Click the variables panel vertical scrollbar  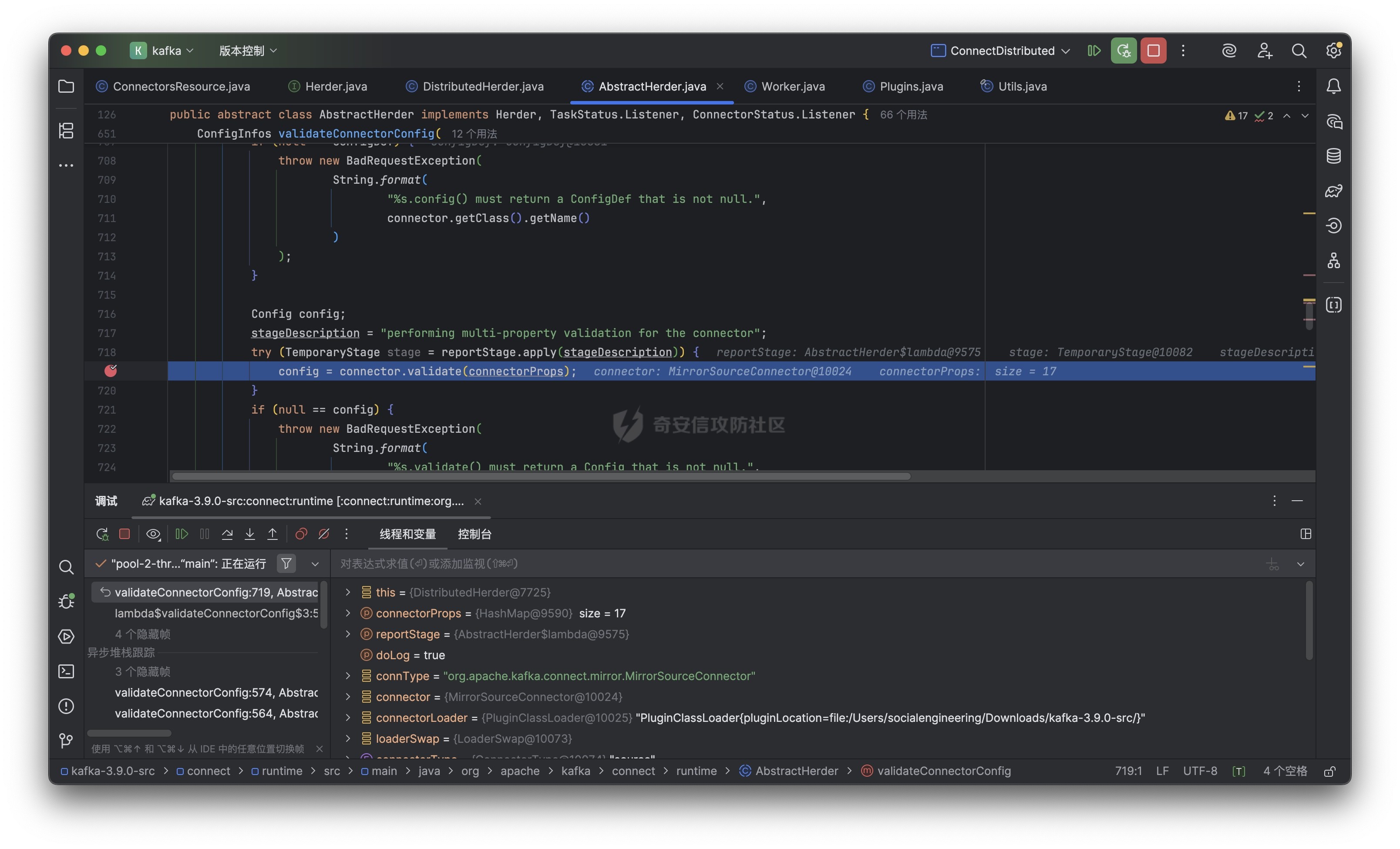tap(1309, 620)
